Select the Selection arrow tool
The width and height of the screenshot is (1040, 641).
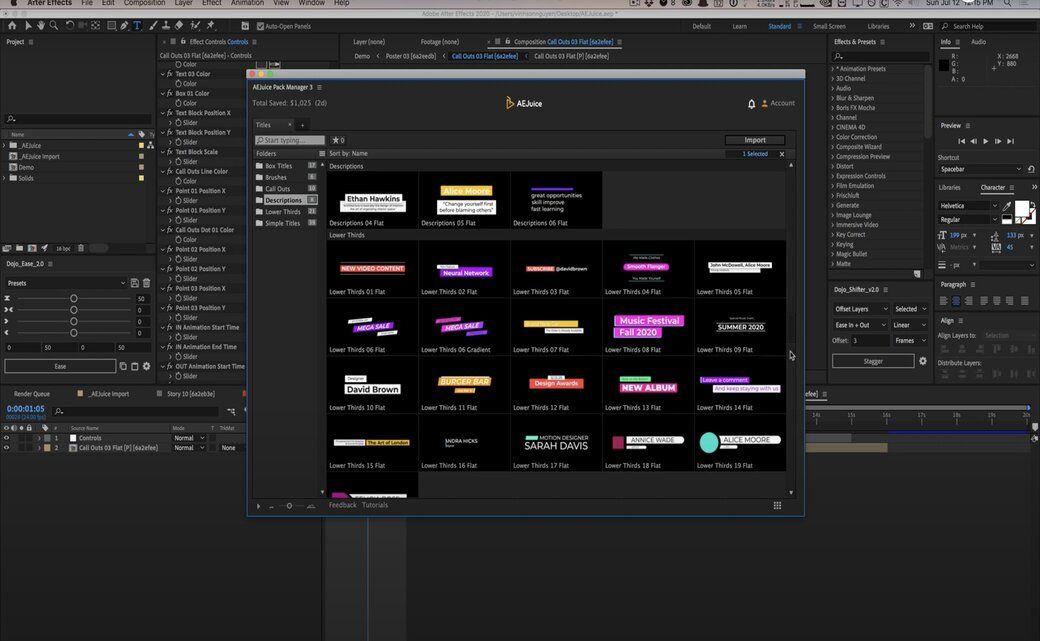(x=28, y=26)
